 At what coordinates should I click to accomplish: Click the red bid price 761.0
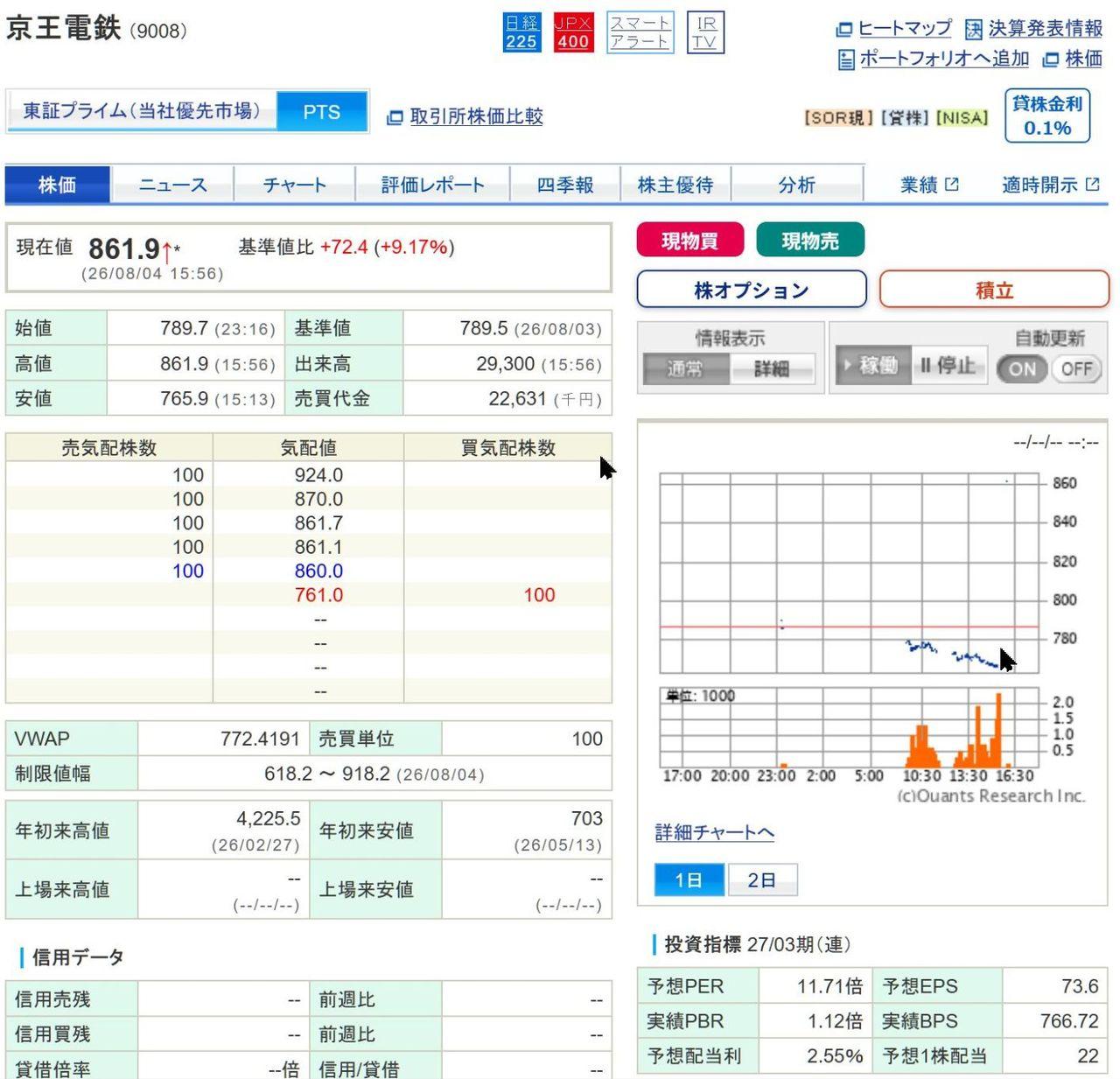pyautogui.click(x=318, y=595)
